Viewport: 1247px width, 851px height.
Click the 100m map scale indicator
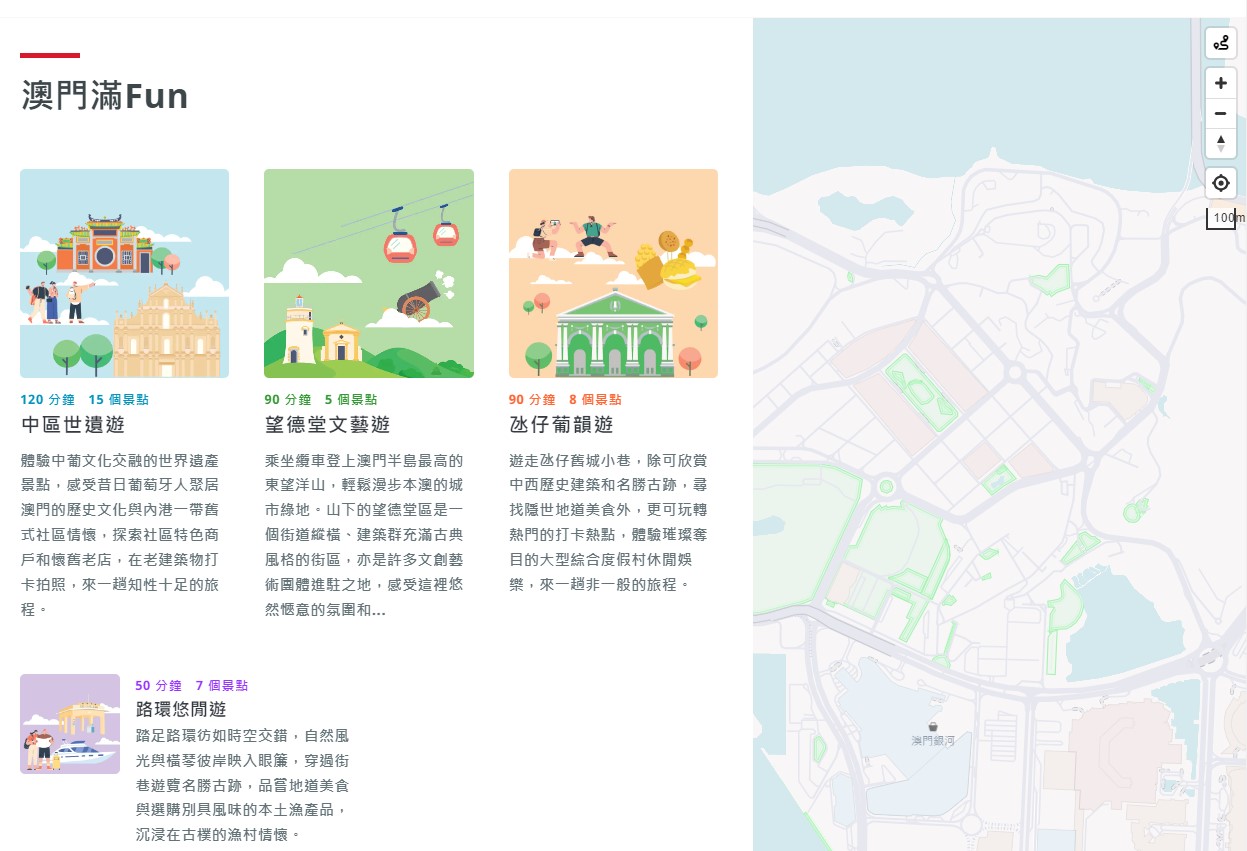coord(1224,218)
